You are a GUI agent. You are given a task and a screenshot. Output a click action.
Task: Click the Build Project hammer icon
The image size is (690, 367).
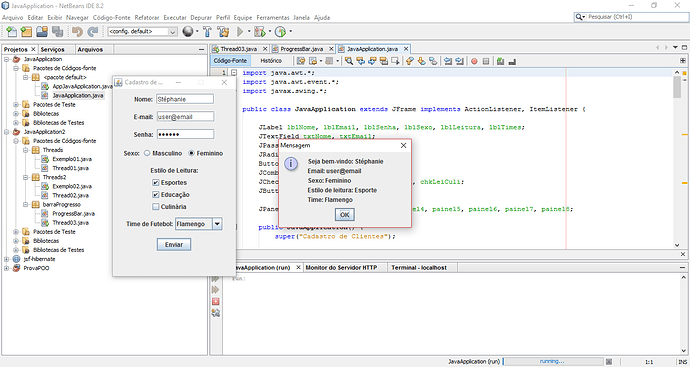tap(207, 31)
